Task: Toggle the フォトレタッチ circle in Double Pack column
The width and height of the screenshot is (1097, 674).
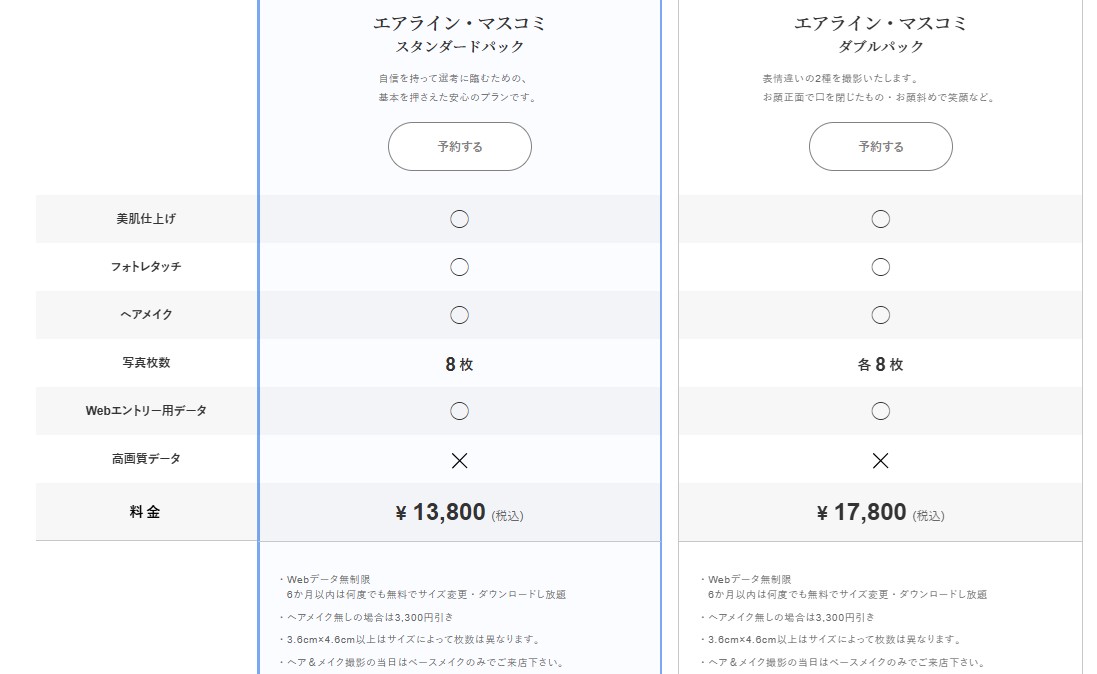Action: tap(879, 266)
